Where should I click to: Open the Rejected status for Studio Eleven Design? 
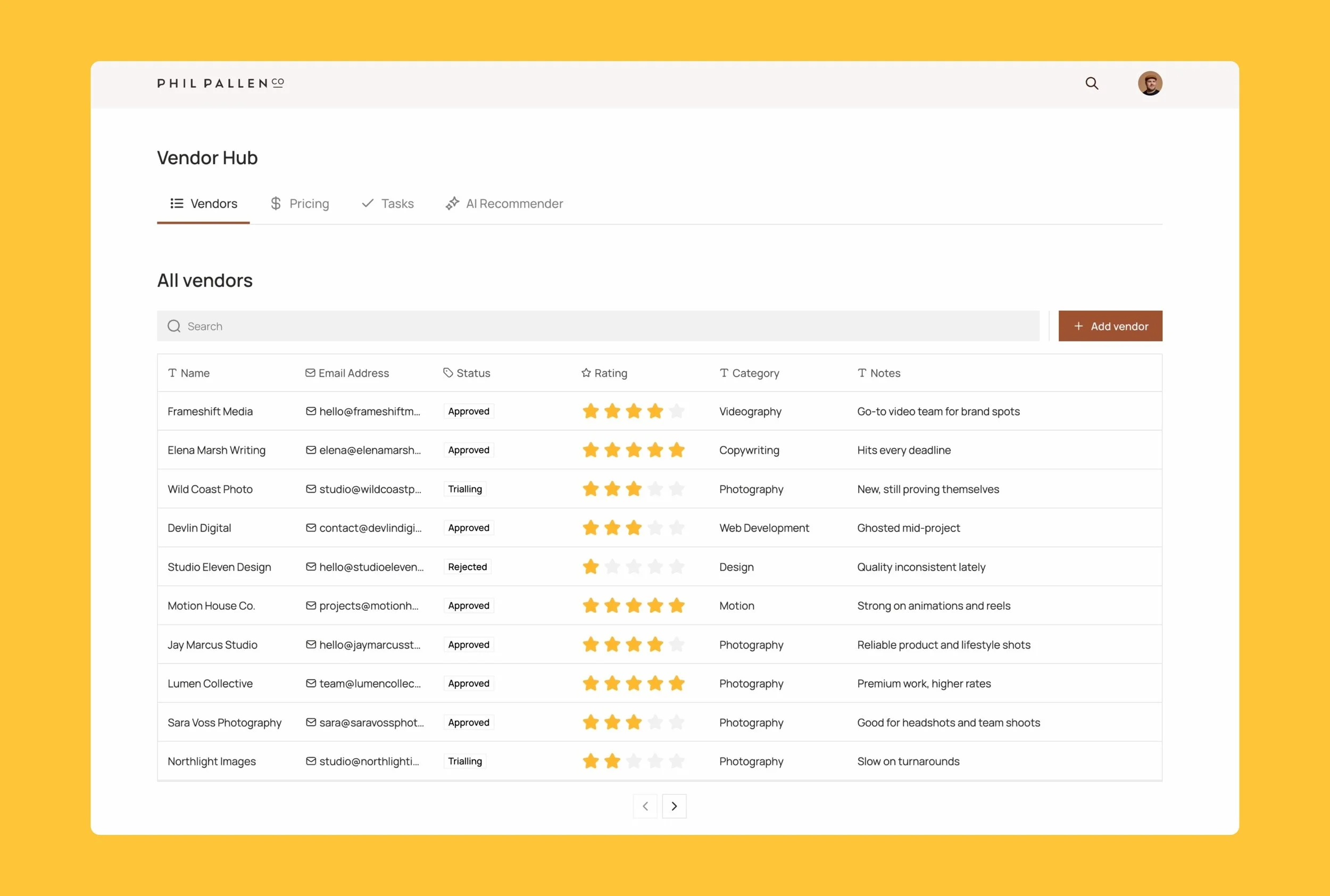[467, 567]
